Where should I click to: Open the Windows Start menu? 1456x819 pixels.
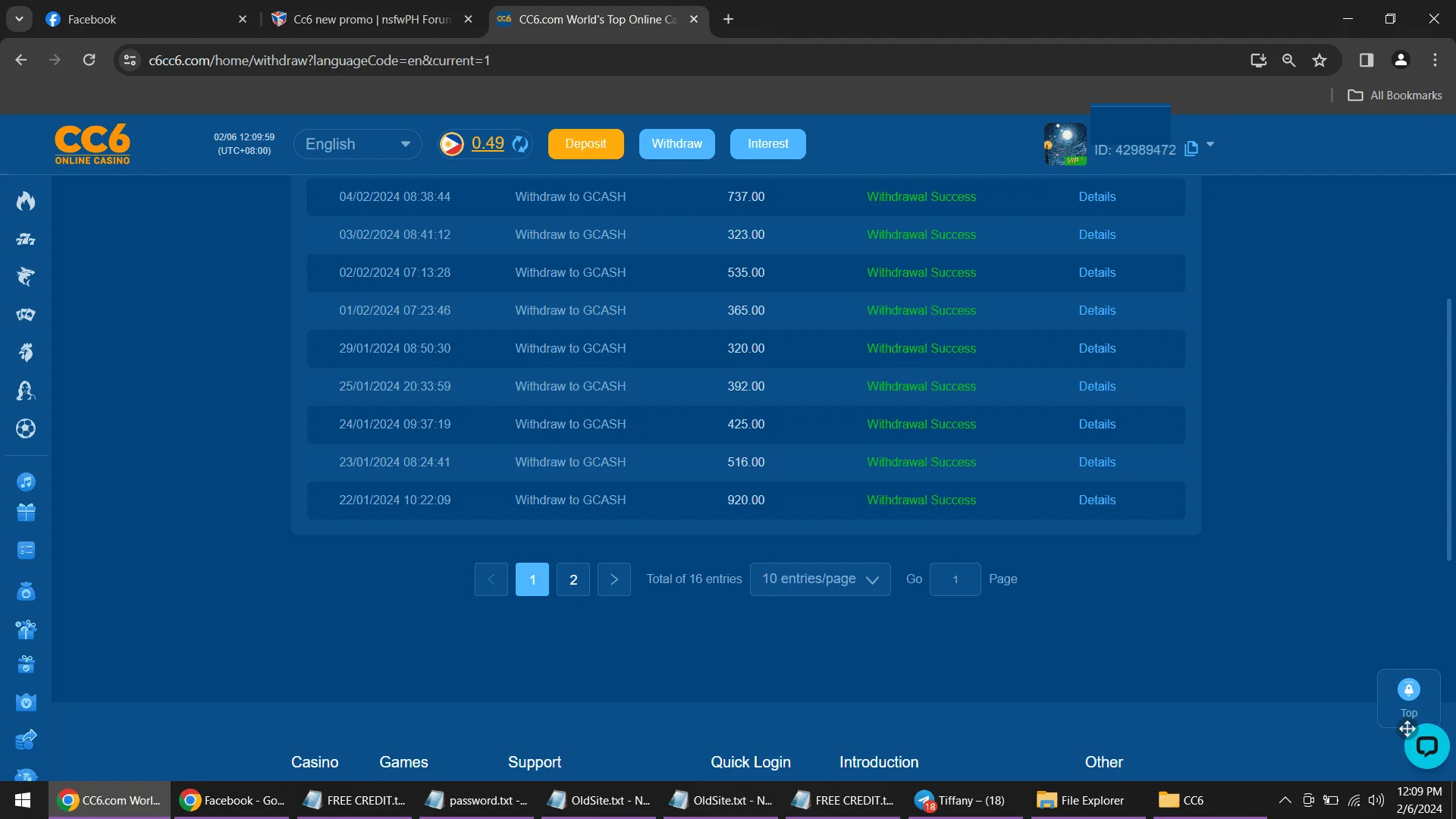[23, 800]
